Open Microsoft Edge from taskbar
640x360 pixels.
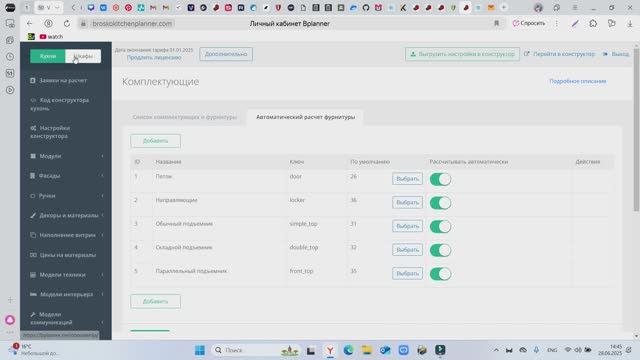click(348, 350)
